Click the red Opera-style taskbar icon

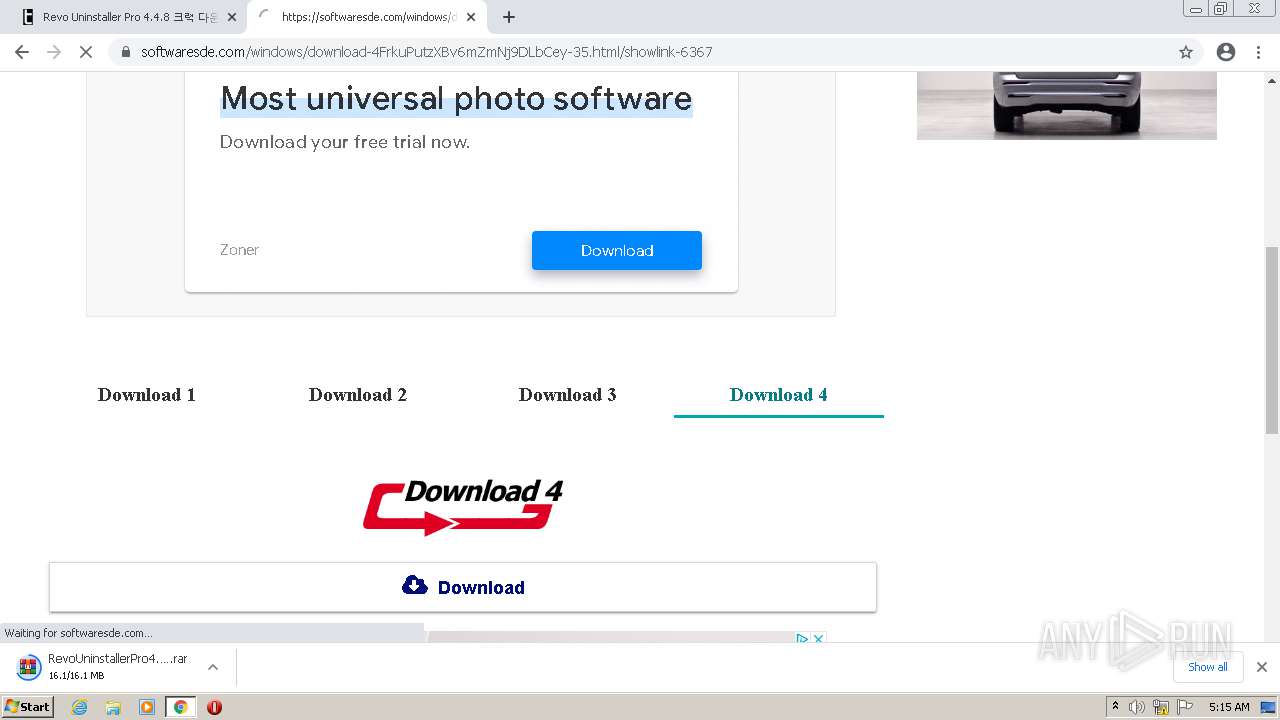214,707
